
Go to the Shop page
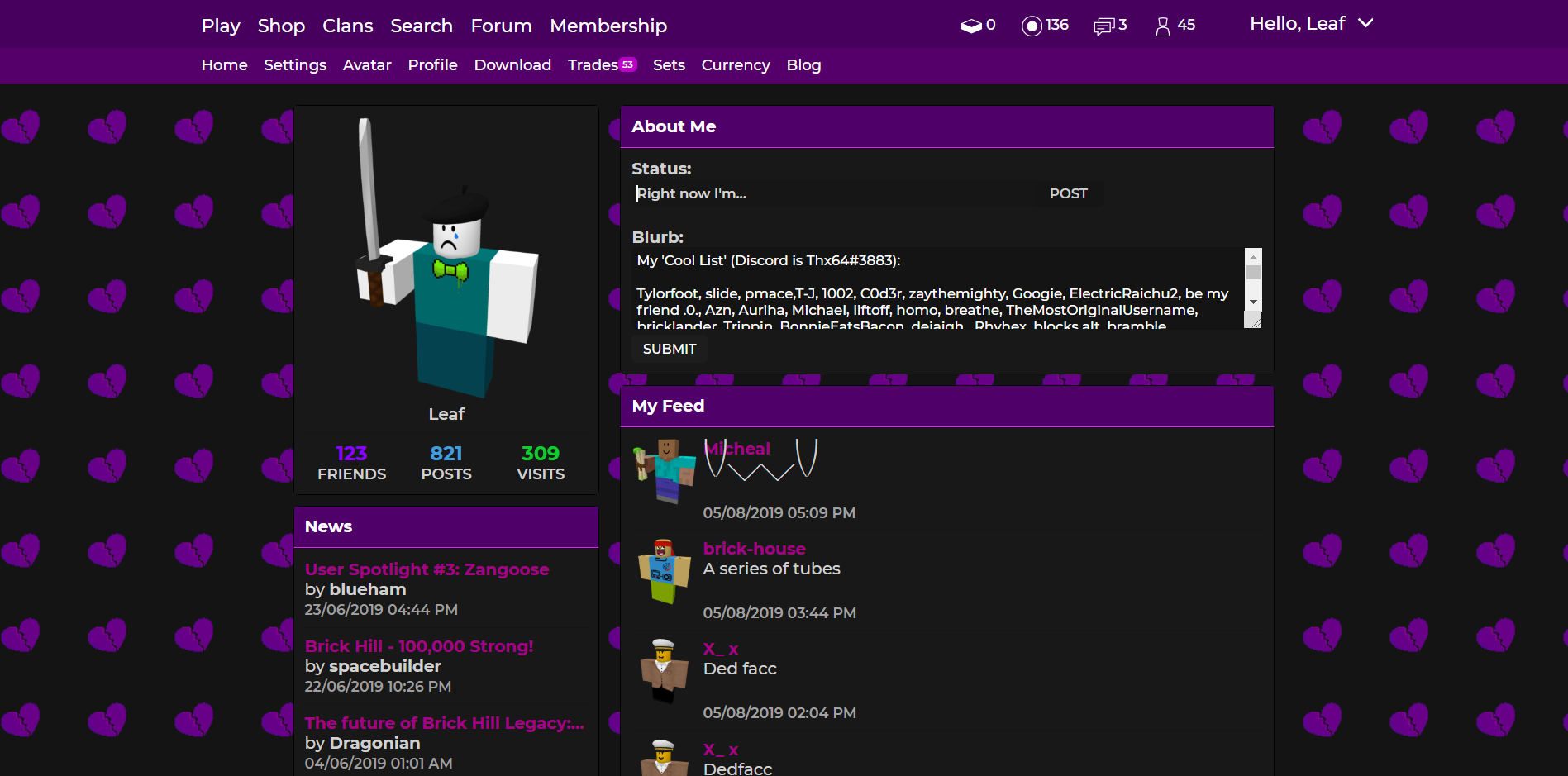point(281,26)
